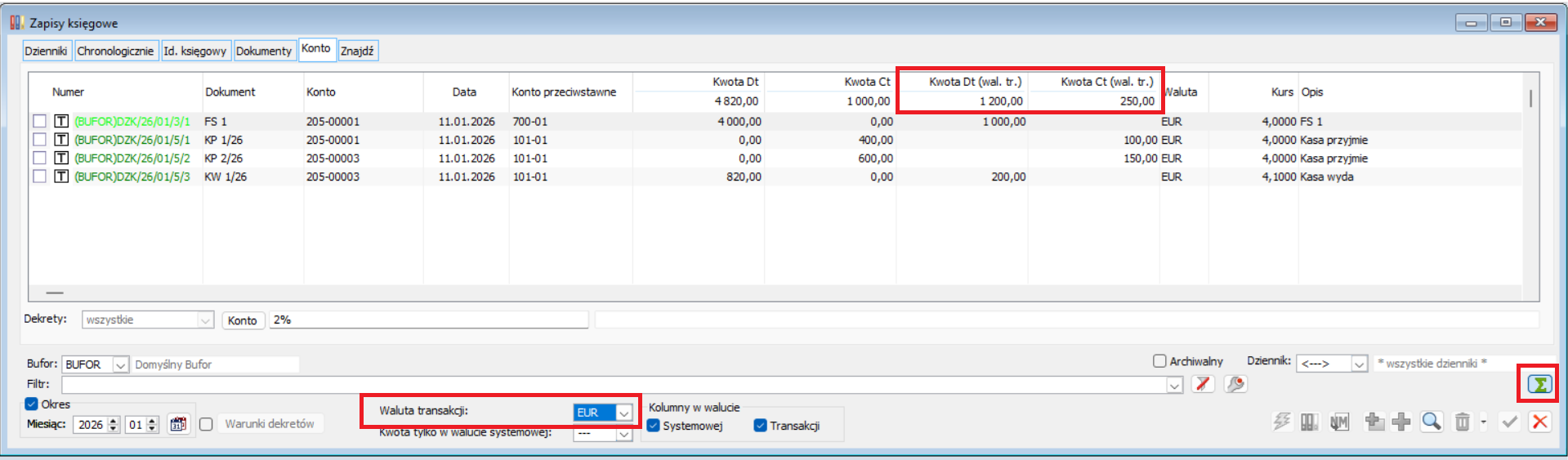Select the row checkbox for FS 1
The height and width of the screenshot is (460, 1568).
pyautogui.click(x=39, y=121)
